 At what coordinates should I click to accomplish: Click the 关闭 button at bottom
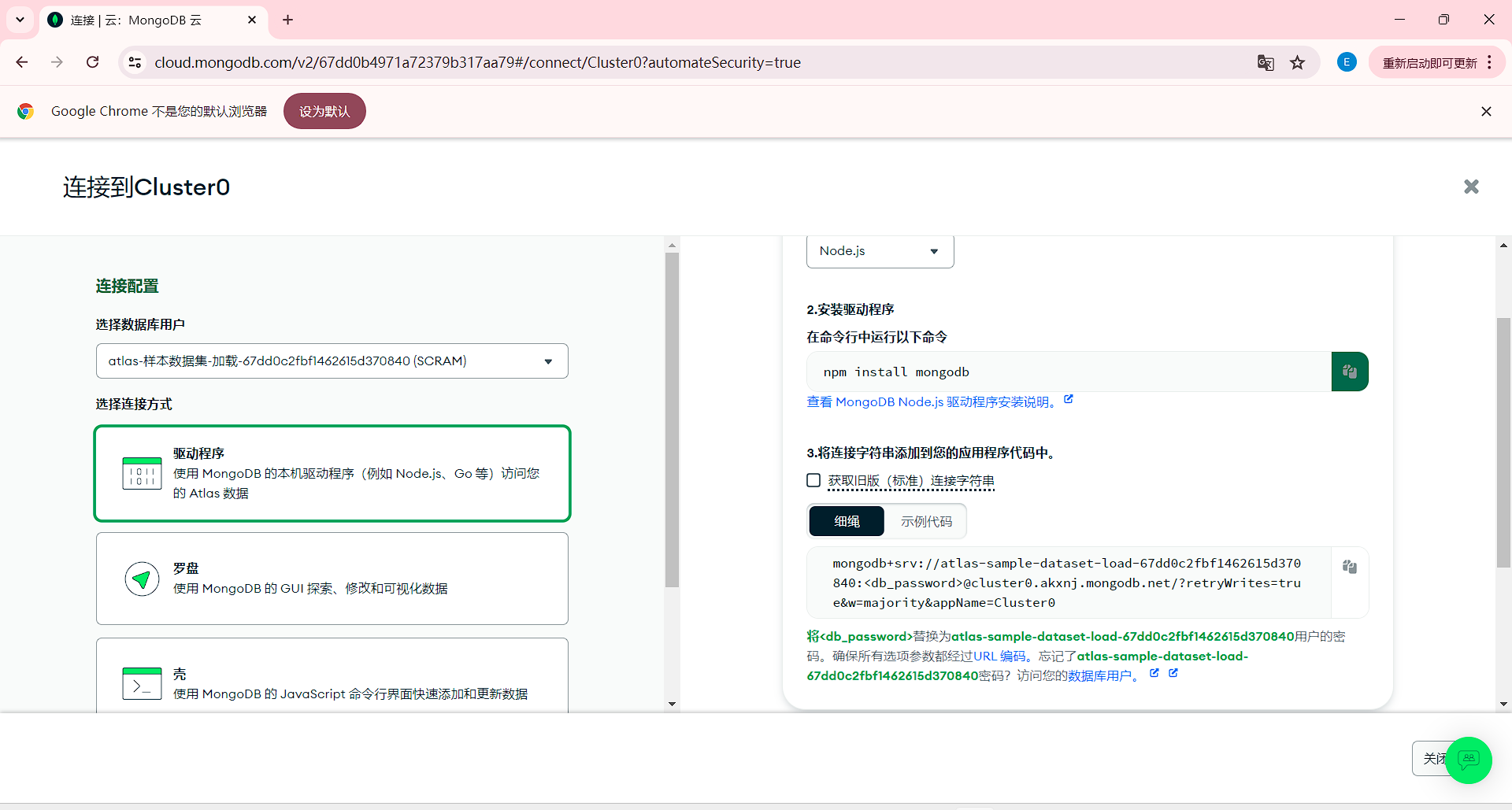coord(1433,758)
